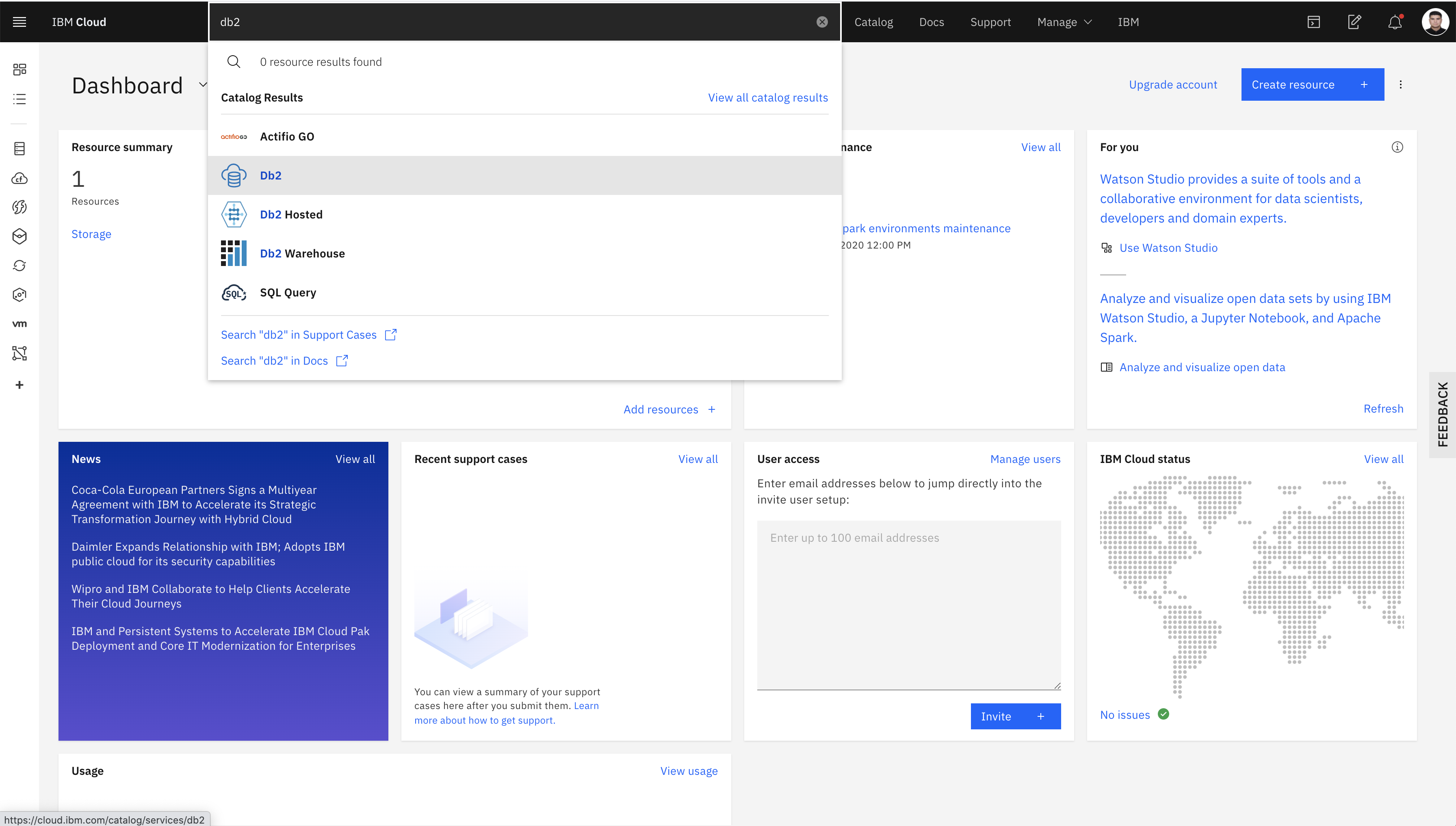This screenshot has height=826, width=1456.
Task: Open the cost estimator edit icon
Action: tap(1354, 22)
